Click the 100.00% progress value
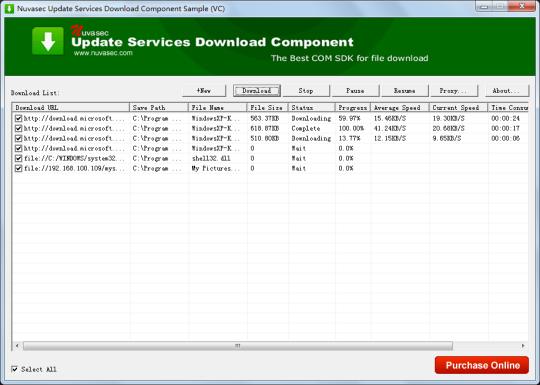This screenshot has height=385, width=540. coord(351,128)
